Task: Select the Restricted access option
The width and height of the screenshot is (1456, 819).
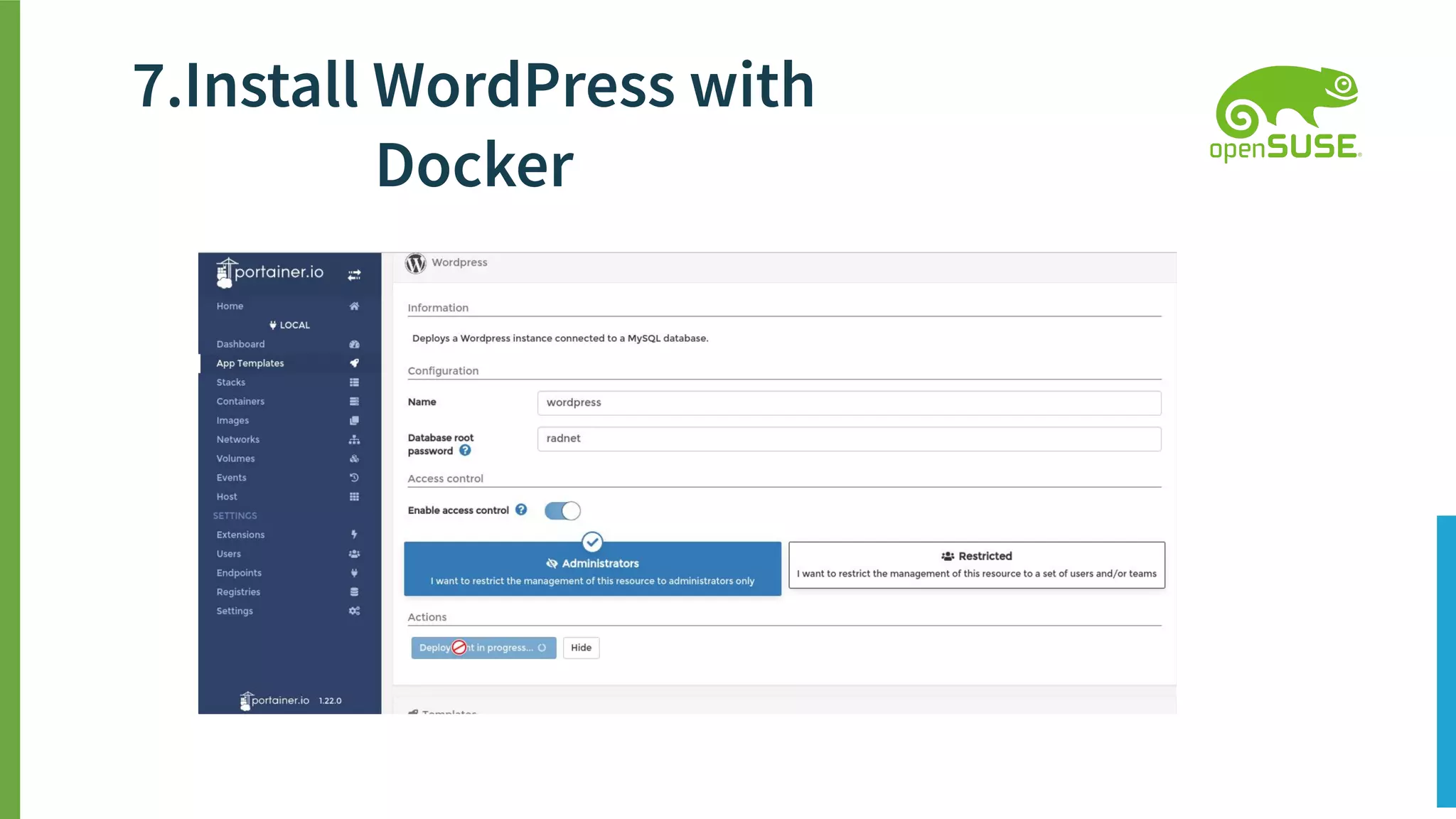Action: 977,565
